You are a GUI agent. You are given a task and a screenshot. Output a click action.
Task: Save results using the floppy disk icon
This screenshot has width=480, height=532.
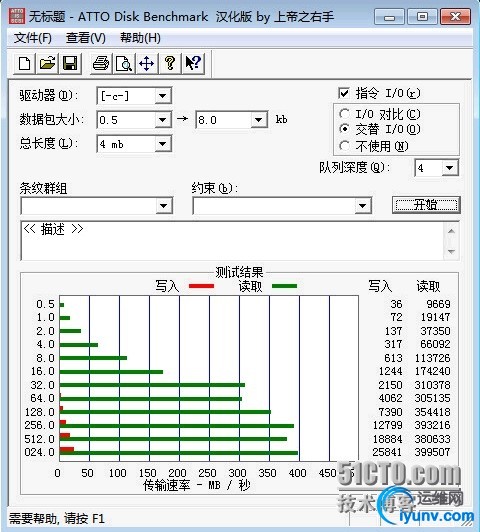[x=70, y=63]
